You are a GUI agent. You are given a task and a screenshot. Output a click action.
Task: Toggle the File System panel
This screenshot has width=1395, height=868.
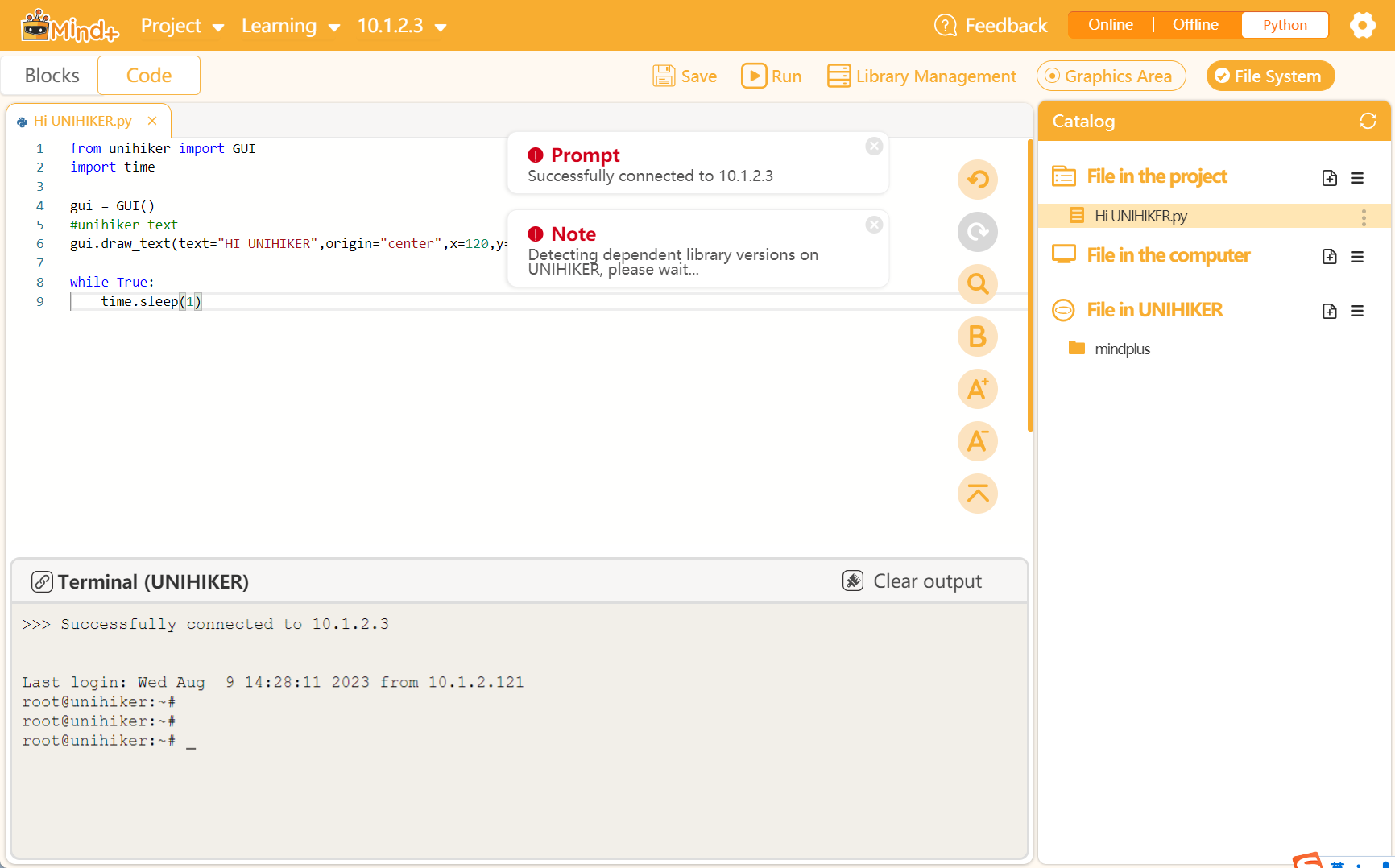(1270, 76)
